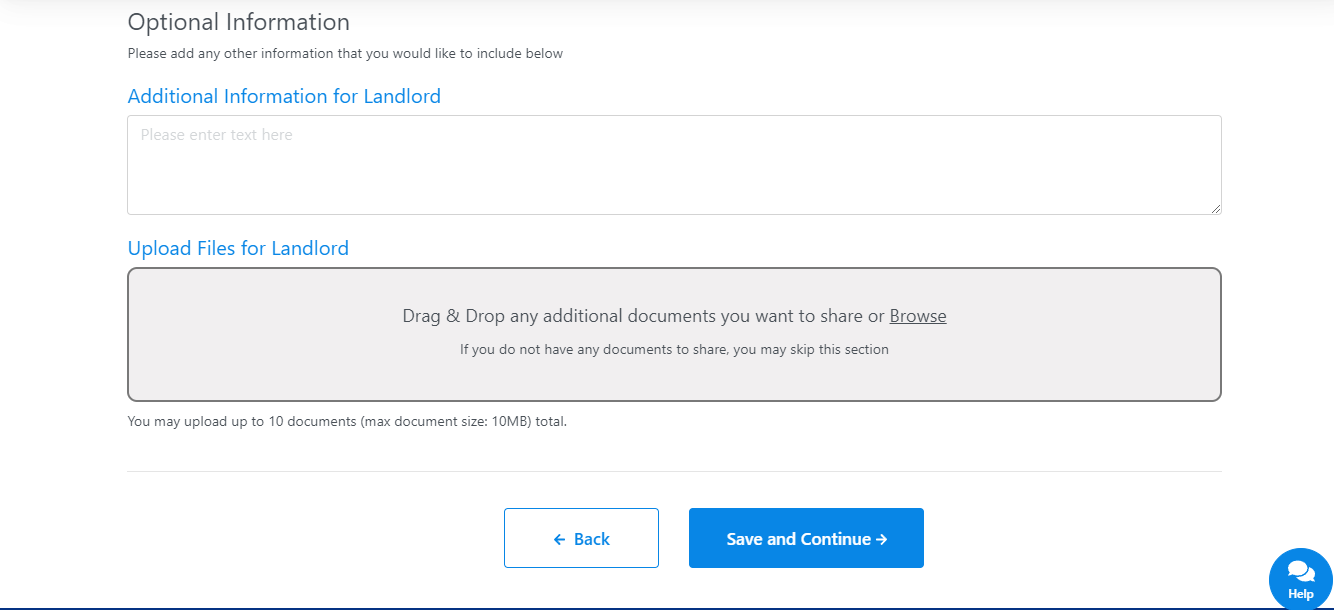
Task: Open the Browse file link
Action: (x=918, y=316)
